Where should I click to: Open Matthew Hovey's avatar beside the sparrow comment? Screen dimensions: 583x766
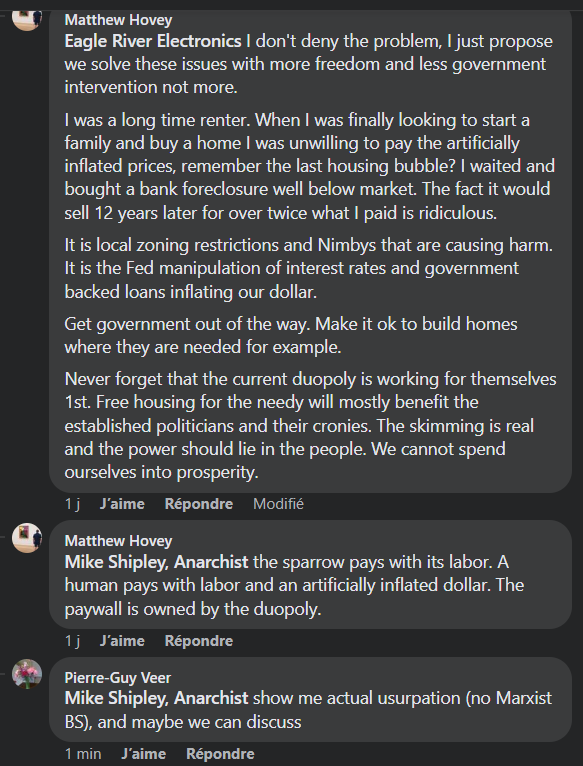27,538
